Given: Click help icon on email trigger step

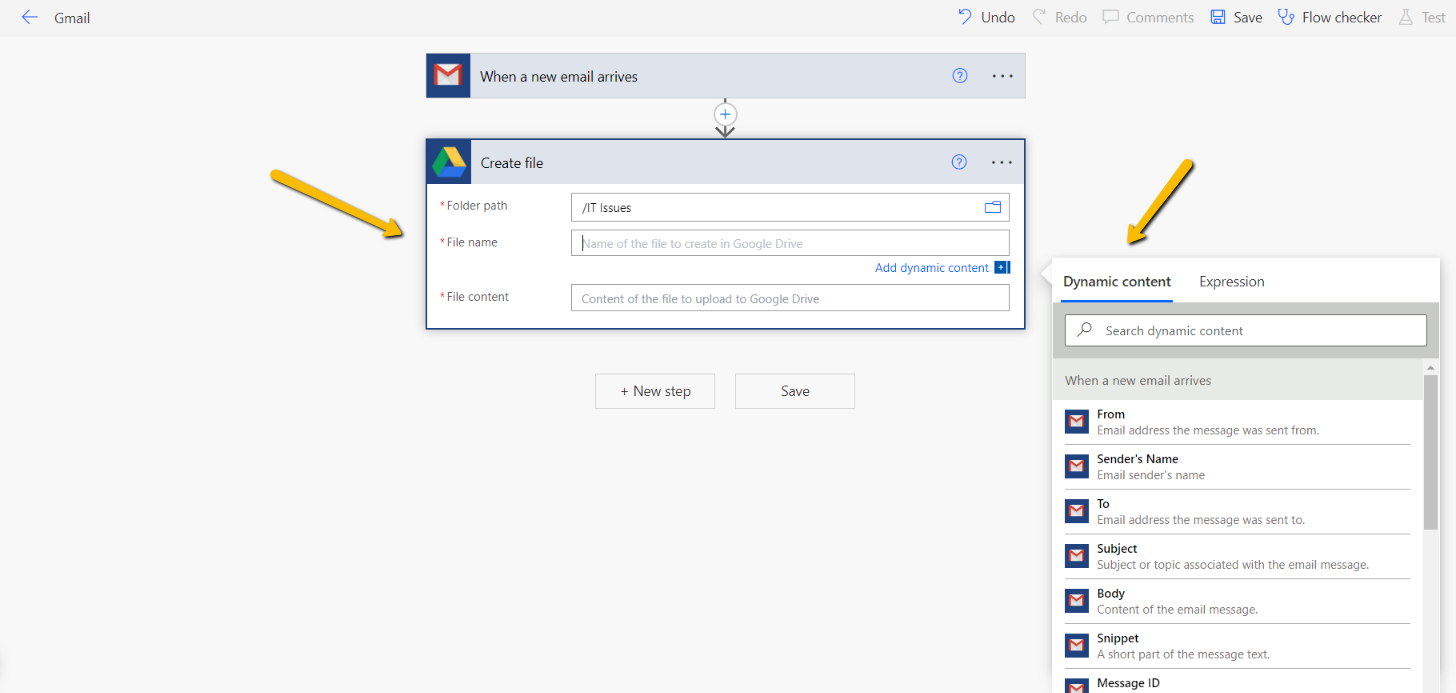Looking at the screenshot, I should click(959, 76).
